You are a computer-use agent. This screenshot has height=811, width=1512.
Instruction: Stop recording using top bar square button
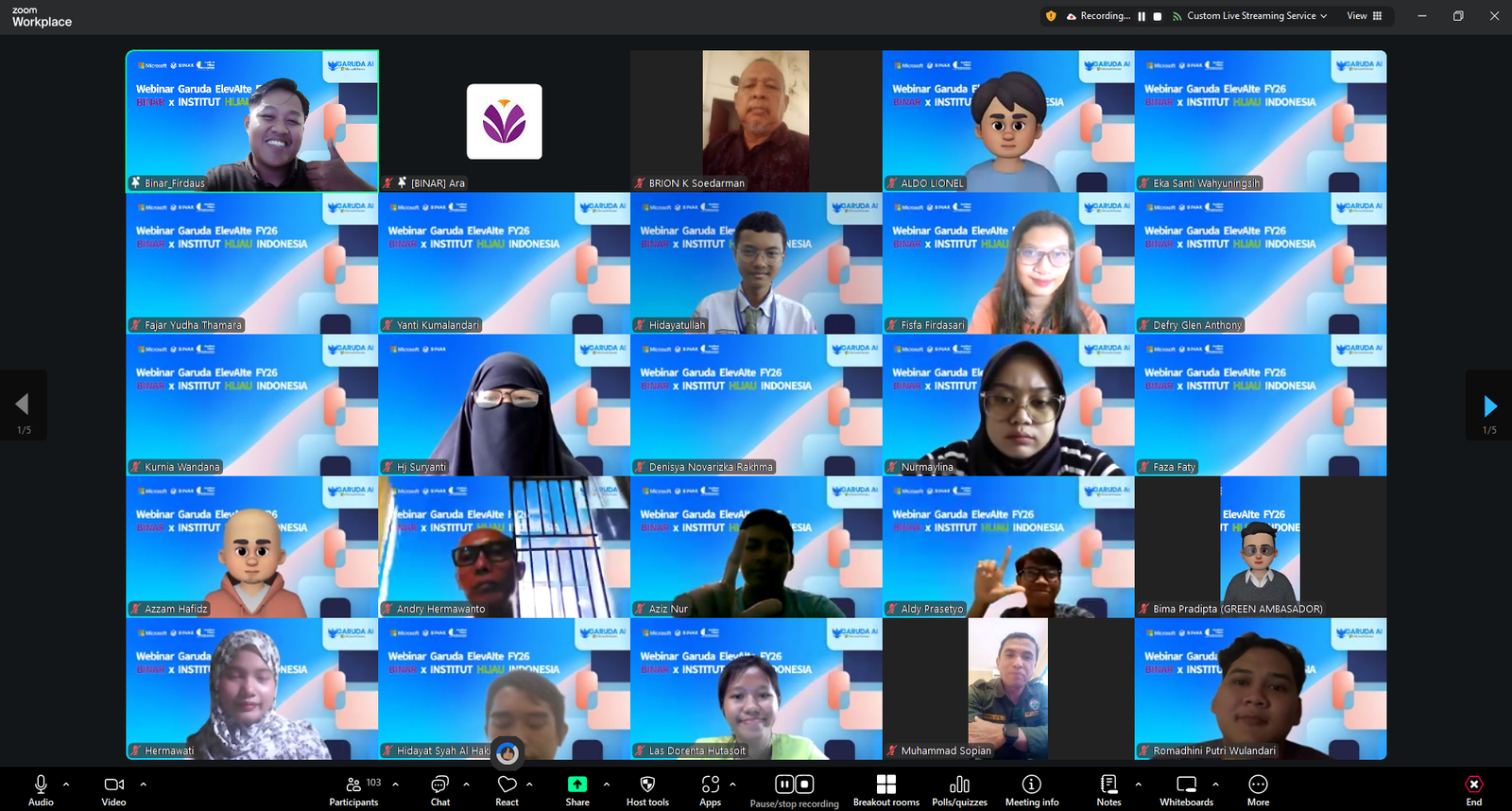pos(1158,16)
